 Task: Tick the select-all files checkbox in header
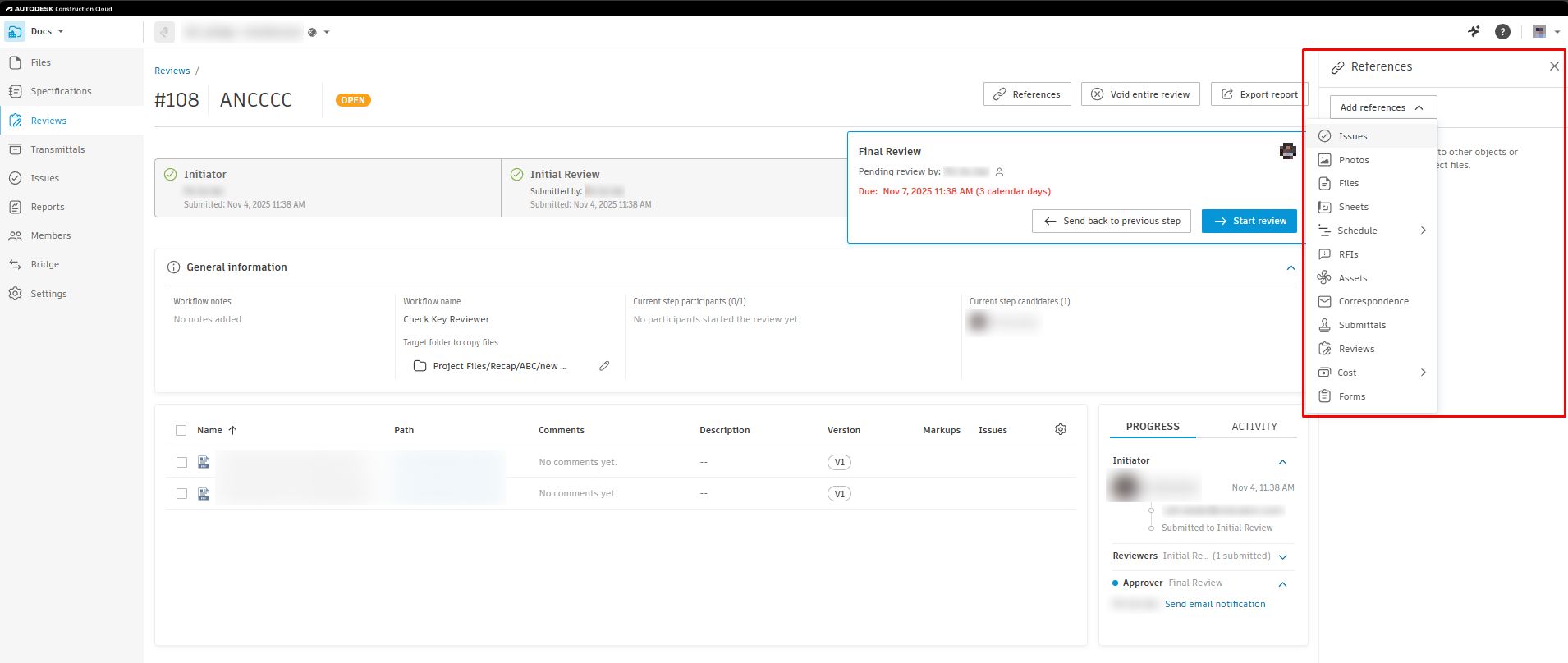(181, 430)
